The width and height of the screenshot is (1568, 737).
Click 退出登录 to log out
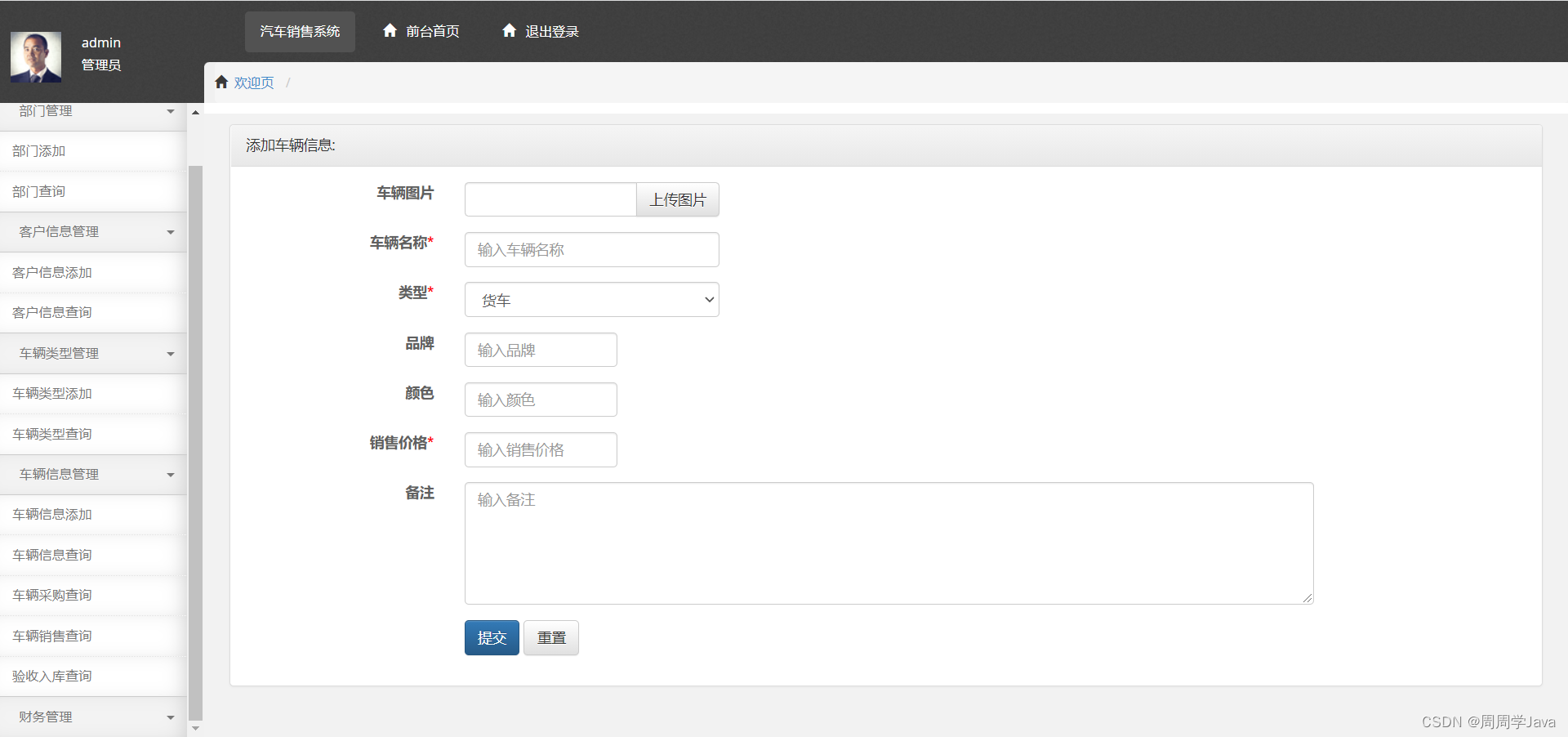pos(551,31)
